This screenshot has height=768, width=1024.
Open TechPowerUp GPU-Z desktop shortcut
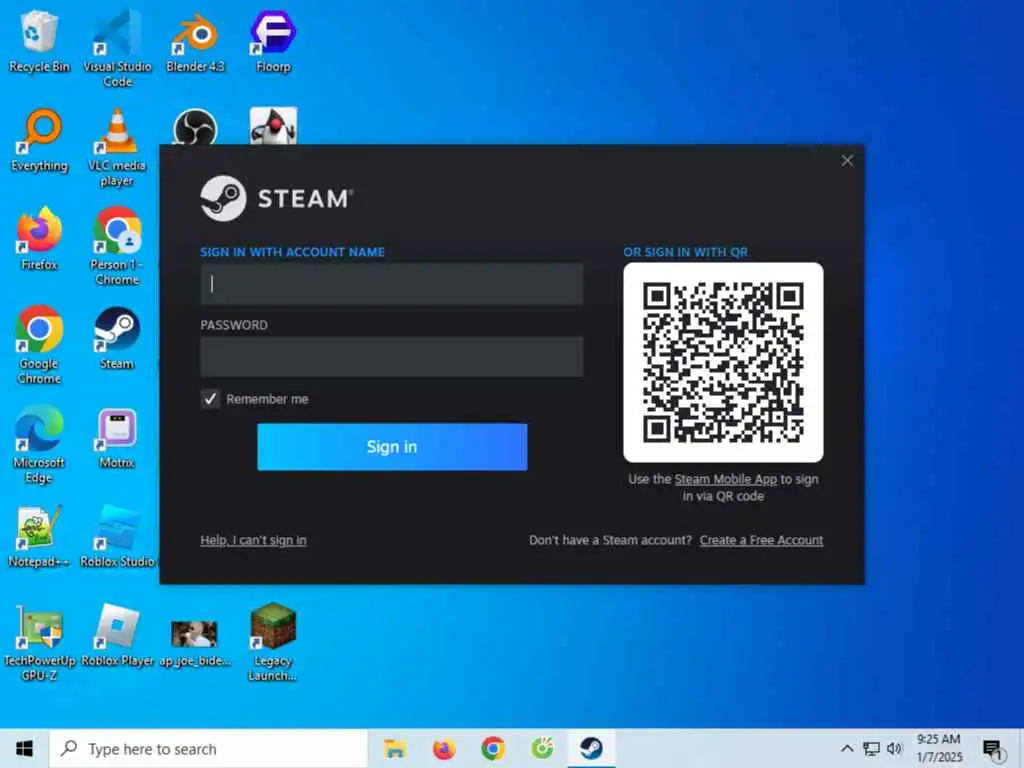(x=39, y=643)
